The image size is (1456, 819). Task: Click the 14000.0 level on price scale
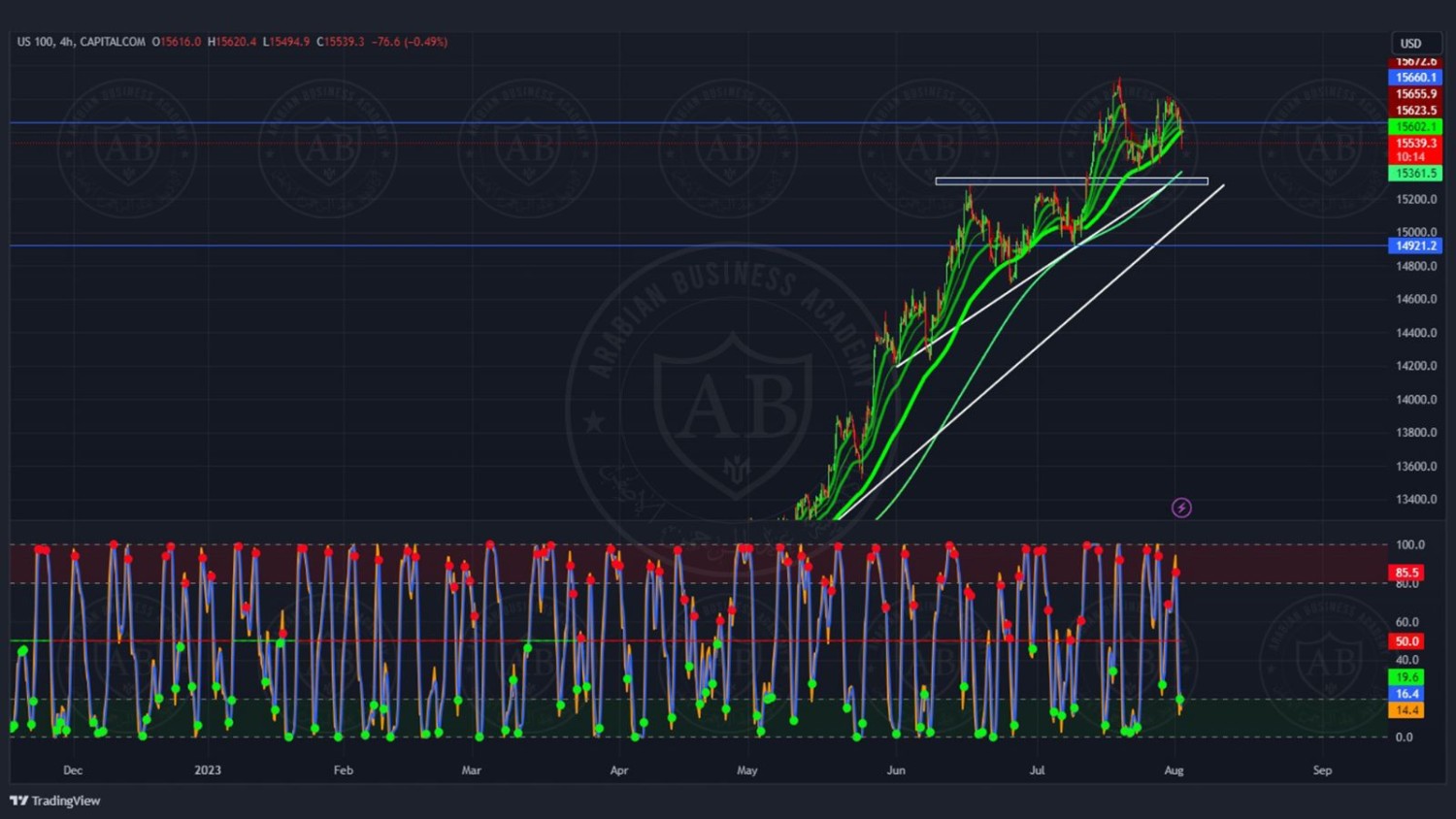1415,400
